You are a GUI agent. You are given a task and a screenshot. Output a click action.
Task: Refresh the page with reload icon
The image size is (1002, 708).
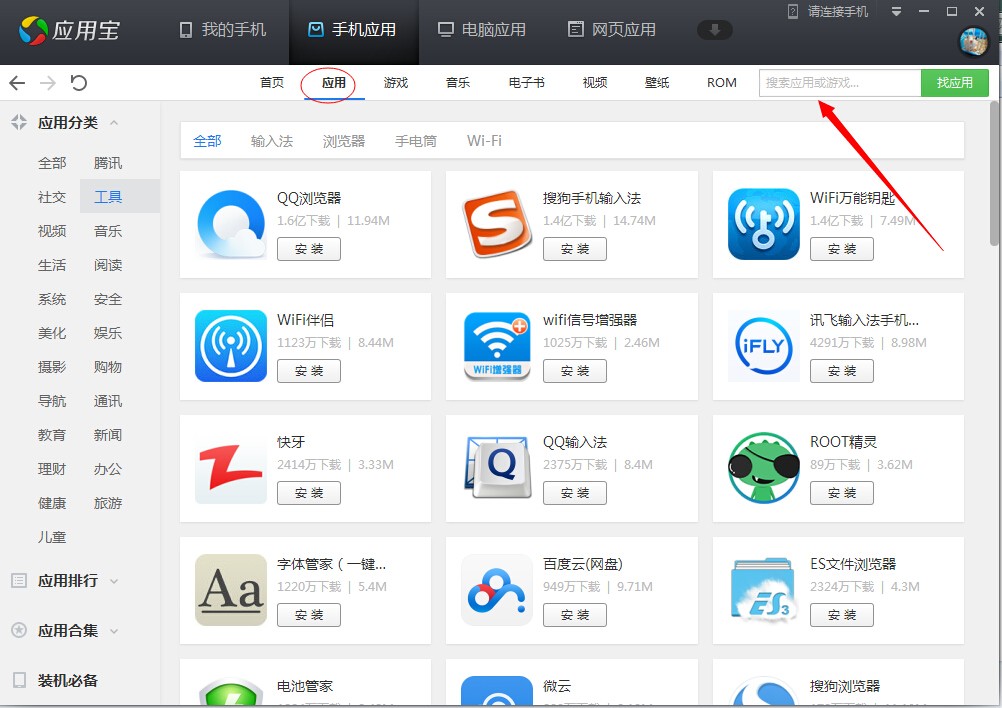pyautogui.click(x=78, y=82)
